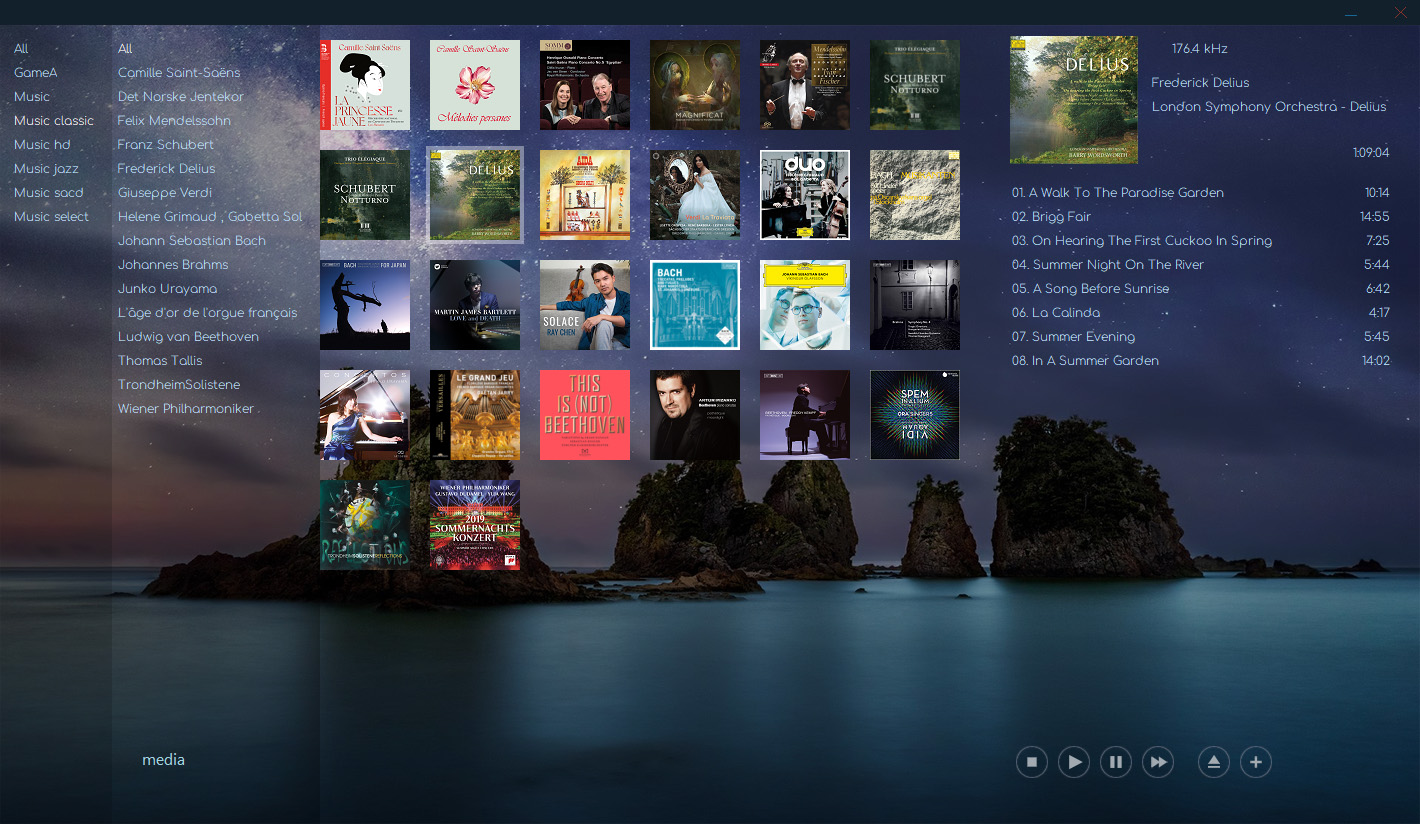Click the Eject icon
Viewport: 1420px width, 824px height.
click(1214, 763)
